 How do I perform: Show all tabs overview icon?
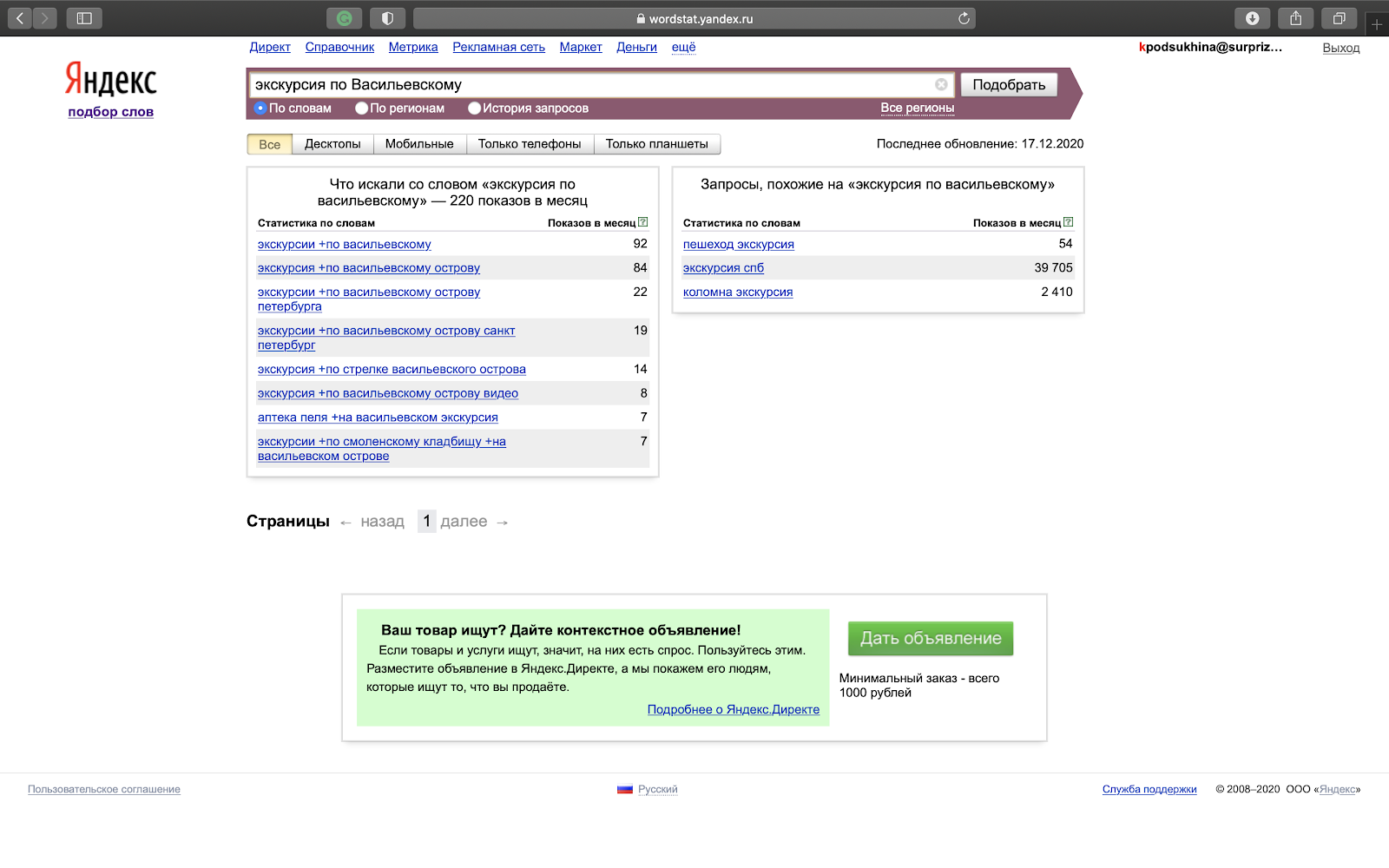coord(1339,18)
